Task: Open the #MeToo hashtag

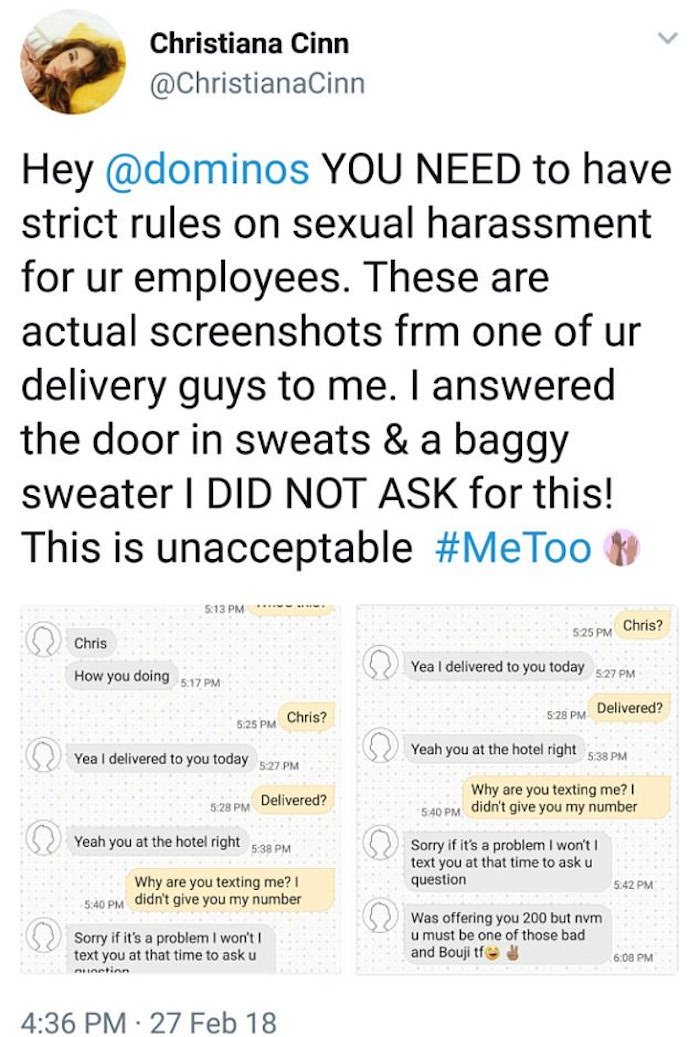Action: coord(513,548)
